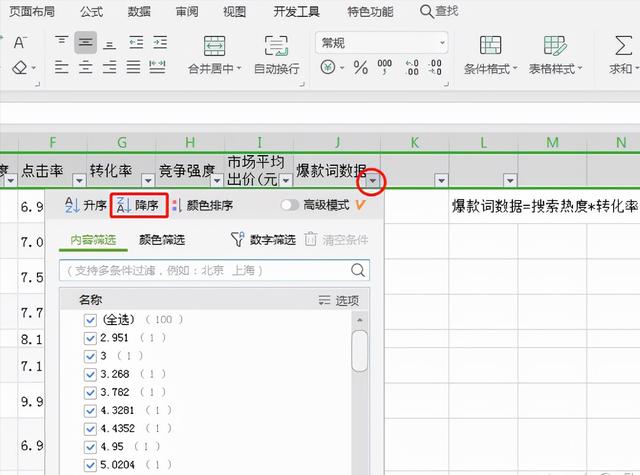
Task: Uncheck the value 3 checkbox
Action: pos(90,356)
